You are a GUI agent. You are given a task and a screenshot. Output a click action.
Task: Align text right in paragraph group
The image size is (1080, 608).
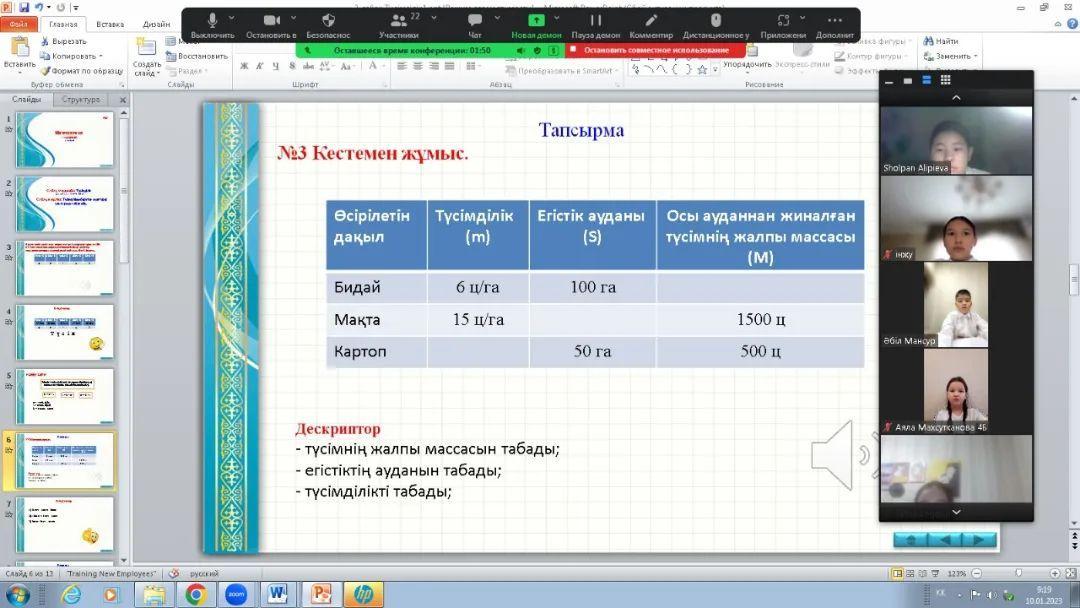pos(434,66)
